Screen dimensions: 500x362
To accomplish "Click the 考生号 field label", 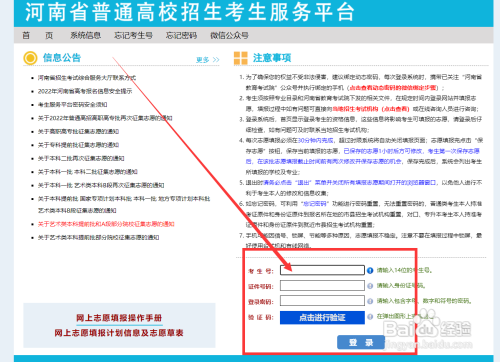I will point(261,271).
